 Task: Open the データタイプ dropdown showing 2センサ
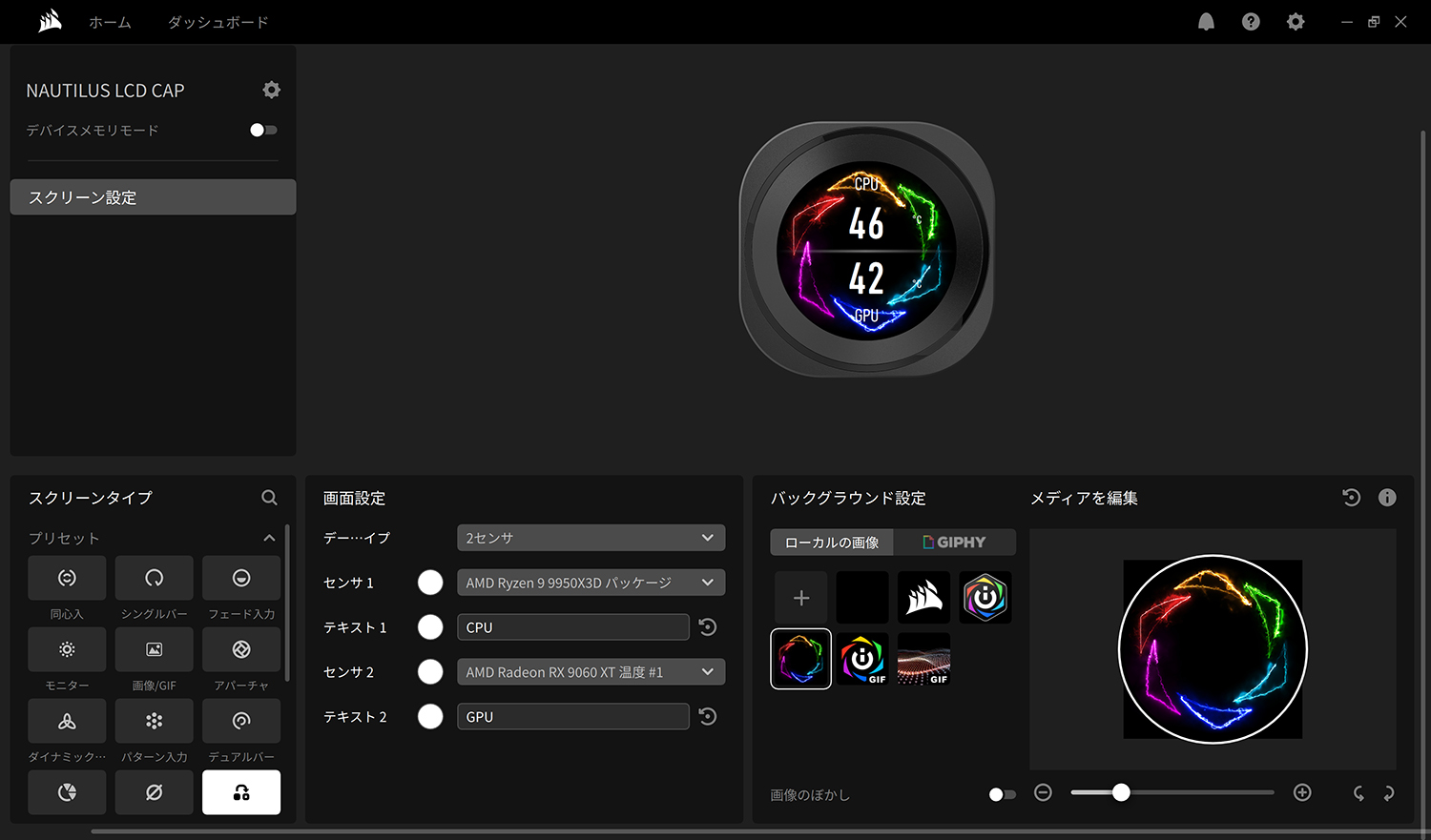591,538
